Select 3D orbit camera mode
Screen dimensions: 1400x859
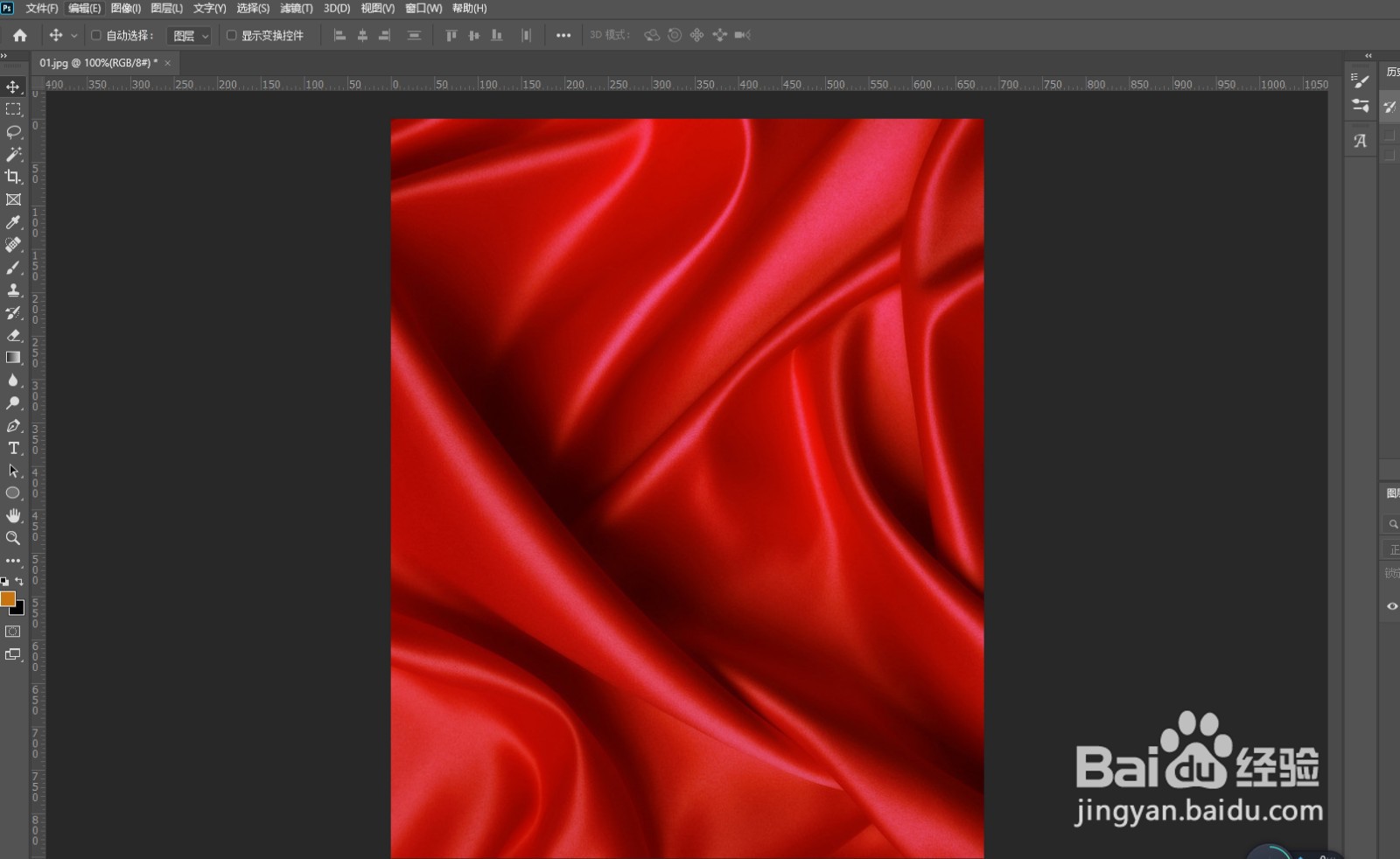652,35
